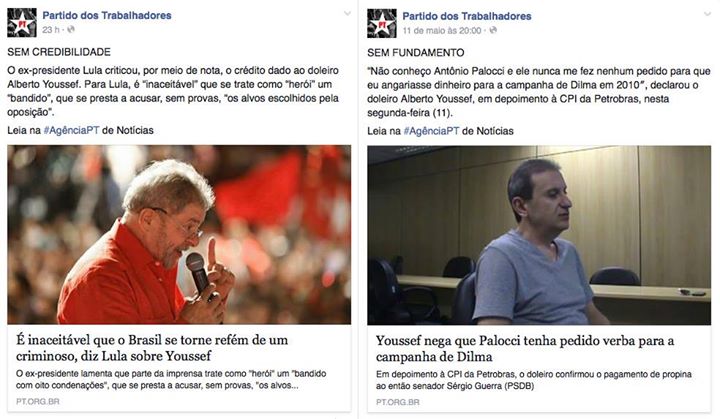
Task: Open right post options chevron
Action: click(x=708, y=15)
